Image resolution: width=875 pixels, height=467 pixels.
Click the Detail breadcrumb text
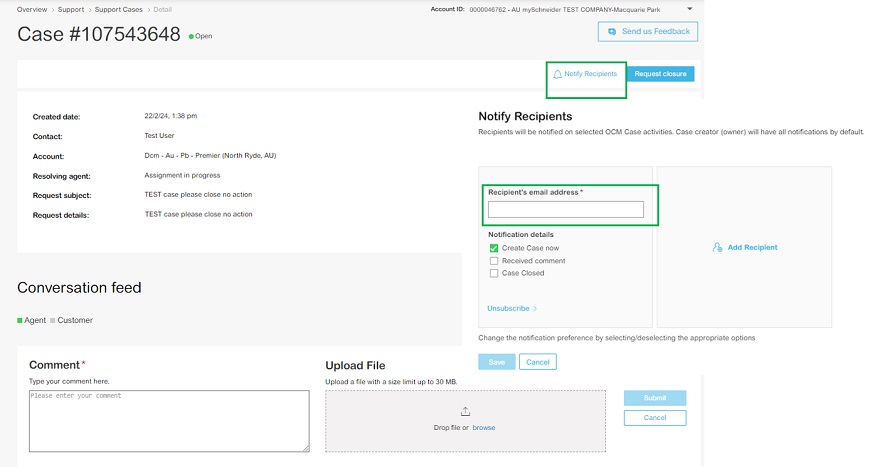pyautogui.click(x=162, y=9)
